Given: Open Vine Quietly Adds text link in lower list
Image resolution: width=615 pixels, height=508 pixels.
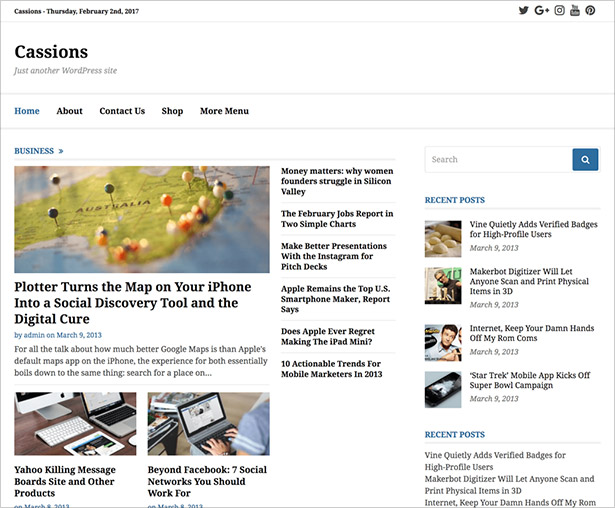Looking at the screenshot, I should click(495, 461).
